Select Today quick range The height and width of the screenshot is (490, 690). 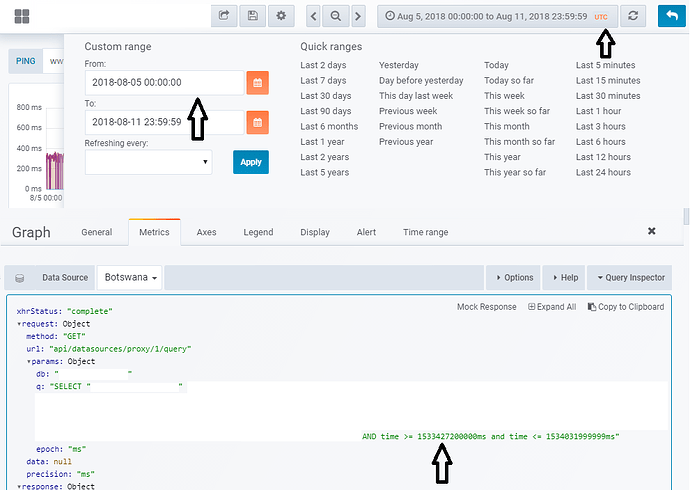click(x=496, y=65)
